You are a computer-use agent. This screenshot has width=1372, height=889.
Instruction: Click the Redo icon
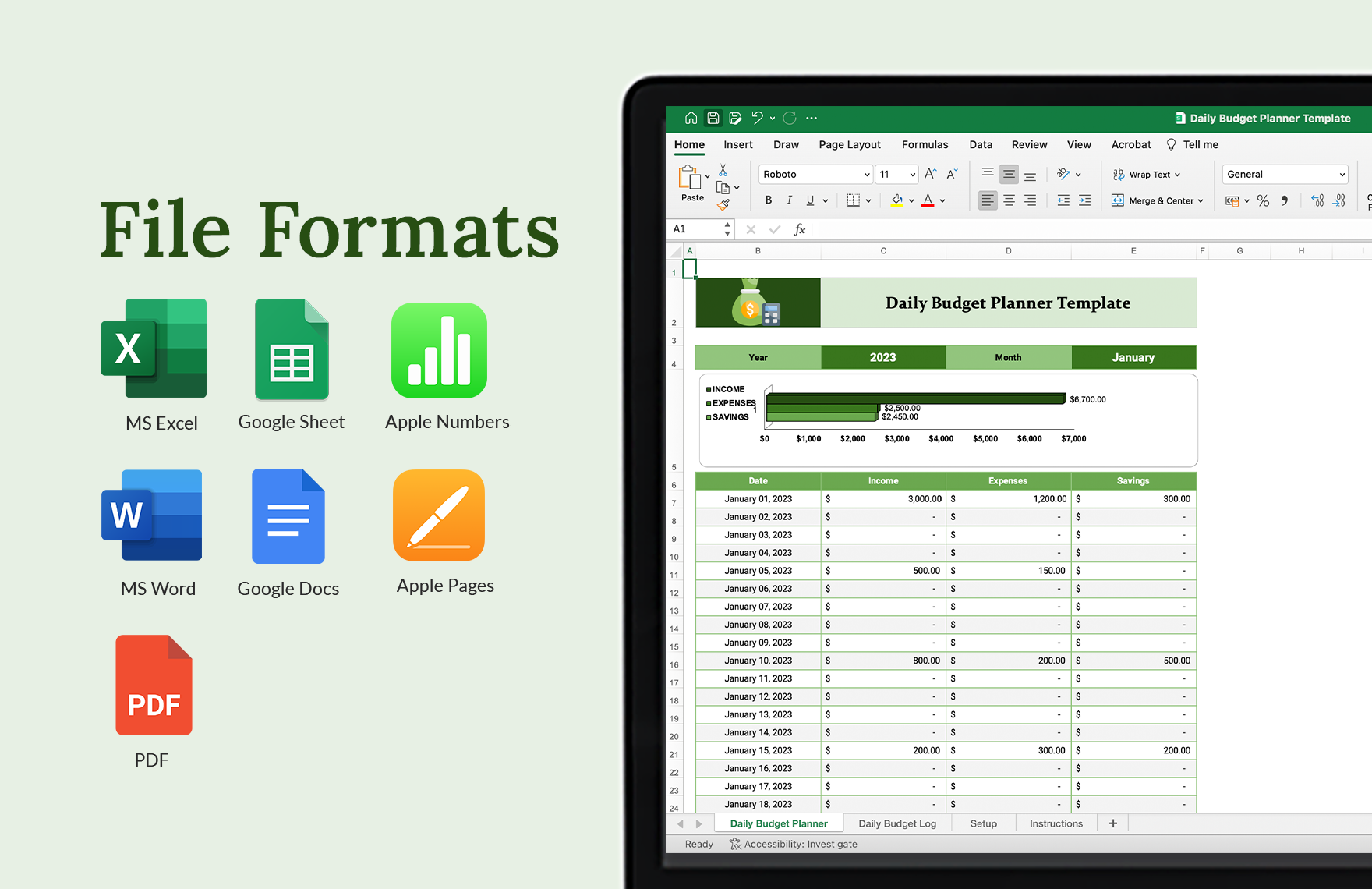point(790,118)
